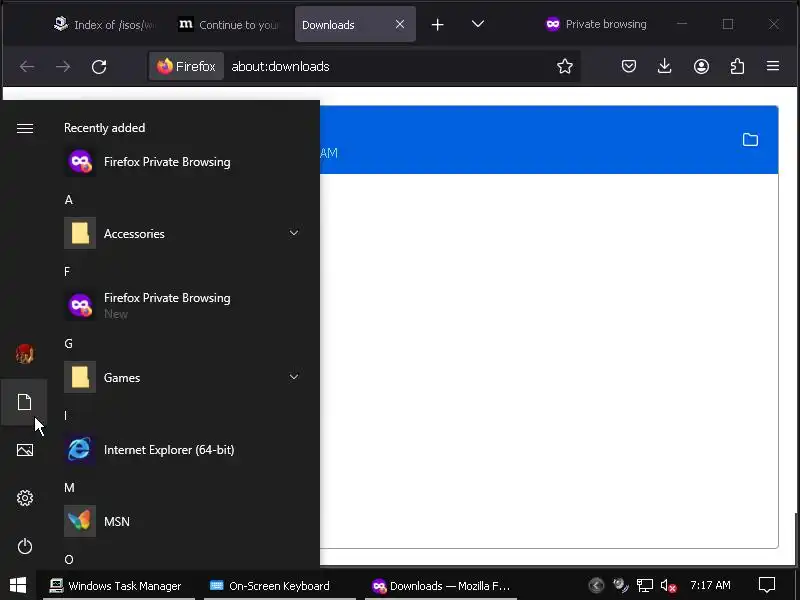The height and width of the screenshot is (600, 800).
Task: Bookmark this page with star
Action: click(x=564, y=66)
